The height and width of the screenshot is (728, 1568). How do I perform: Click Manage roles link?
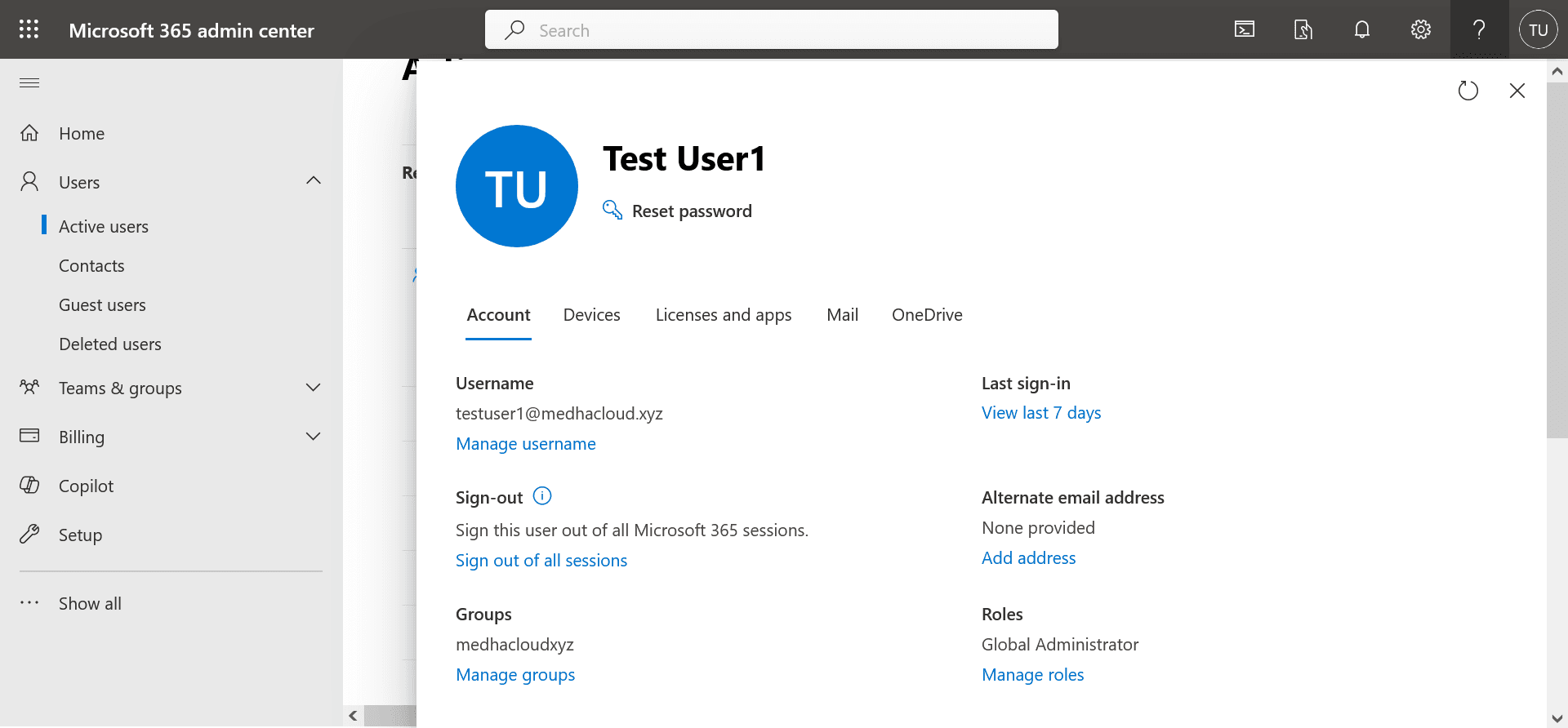tap(1032, 674)
